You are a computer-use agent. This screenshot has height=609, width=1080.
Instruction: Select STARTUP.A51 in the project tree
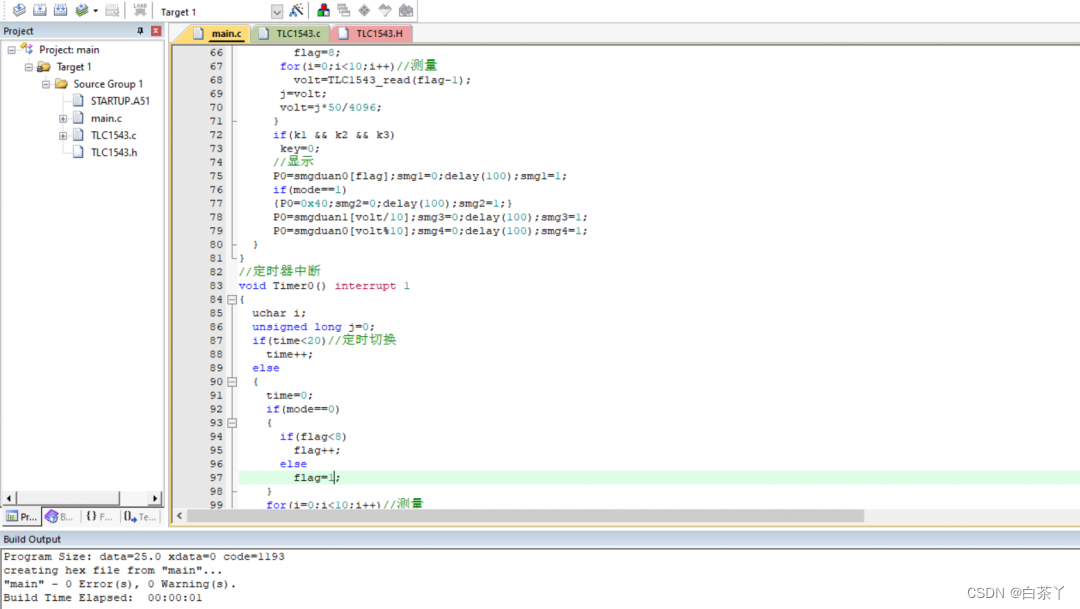[x=119, y=101]
